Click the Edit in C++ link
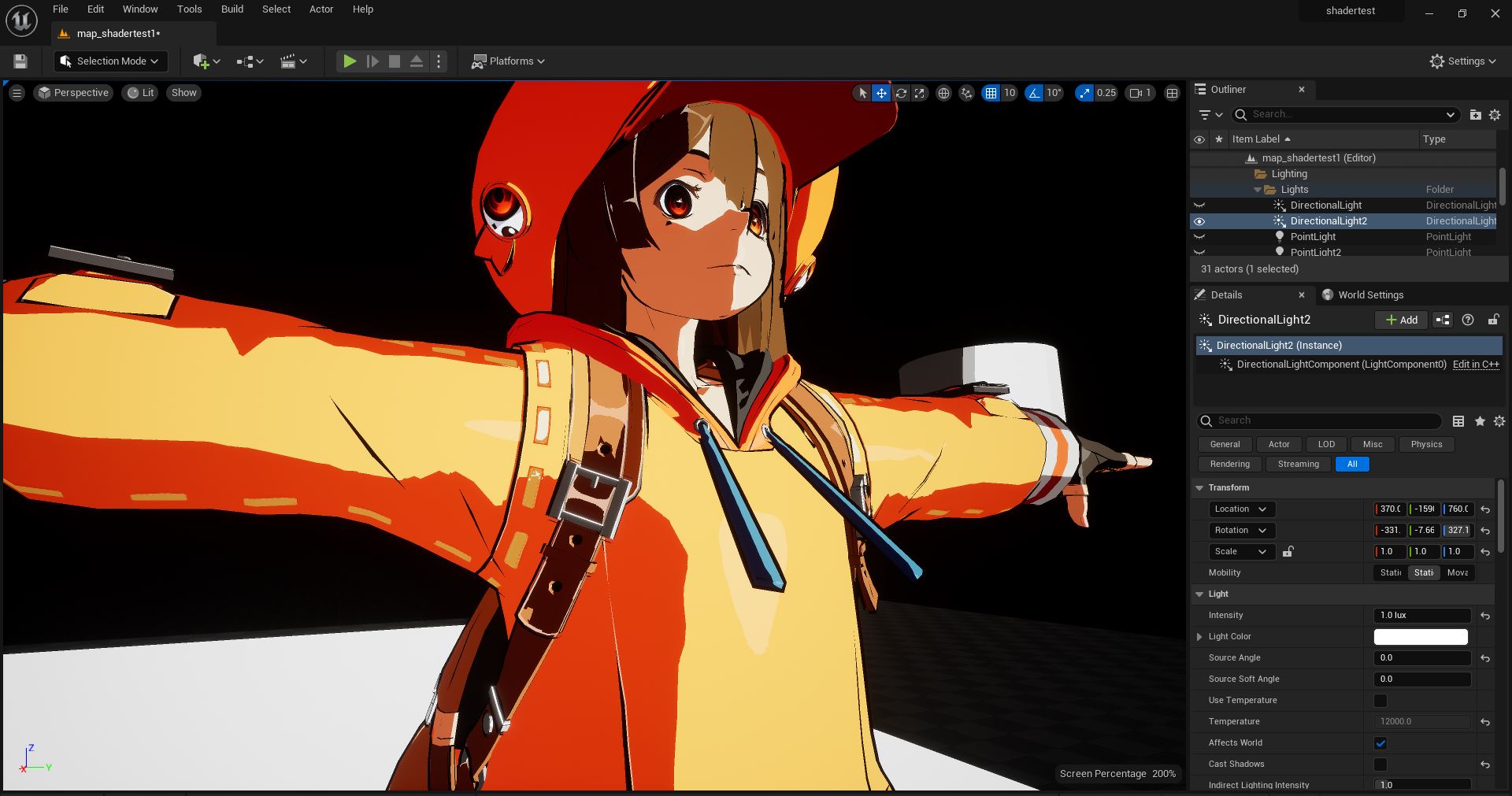Screen dimensions: 1512x796 point(1476,365)
